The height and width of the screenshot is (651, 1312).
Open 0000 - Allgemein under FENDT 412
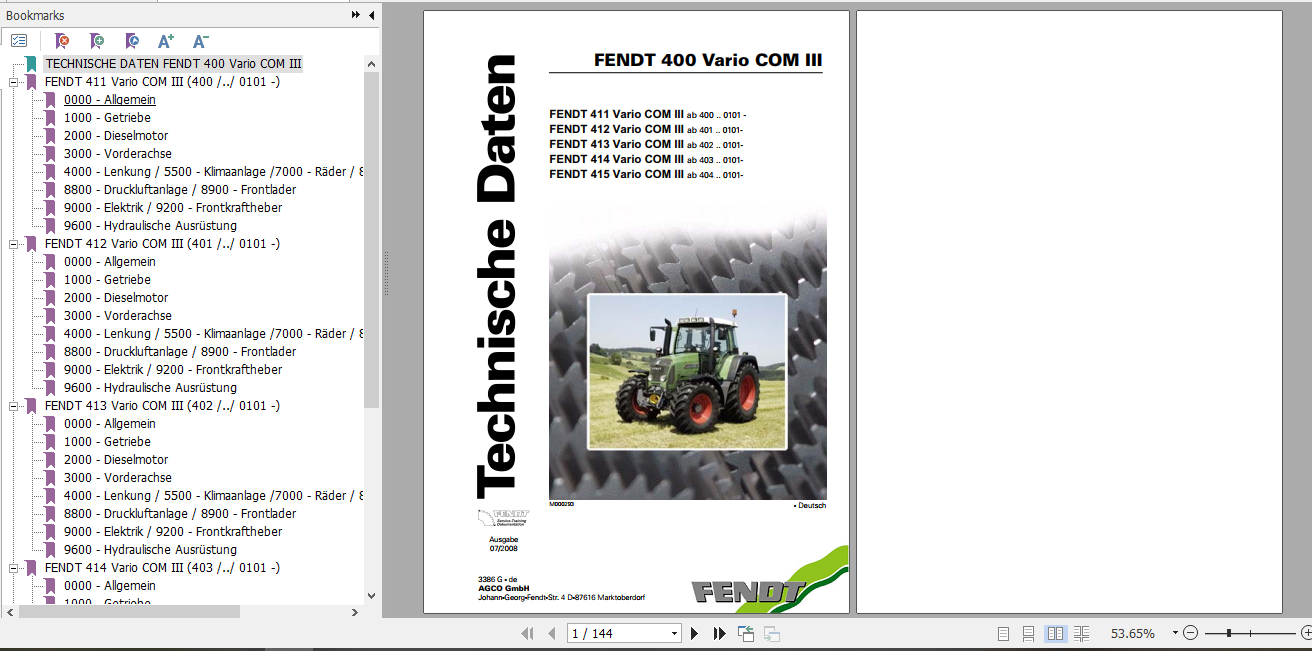[110, 262]
